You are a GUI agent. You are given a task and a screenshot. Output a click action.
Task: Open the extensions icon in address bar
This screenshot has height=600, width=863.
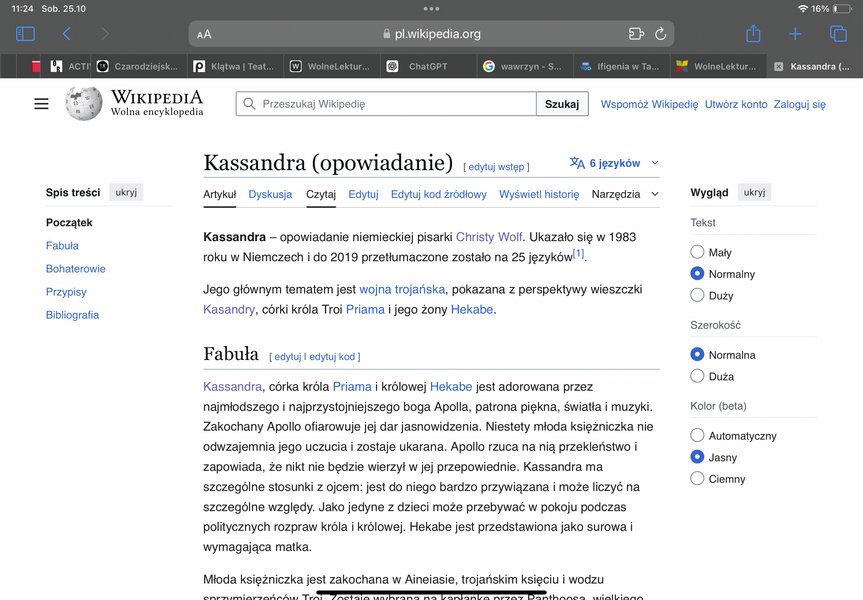point(636,34)
